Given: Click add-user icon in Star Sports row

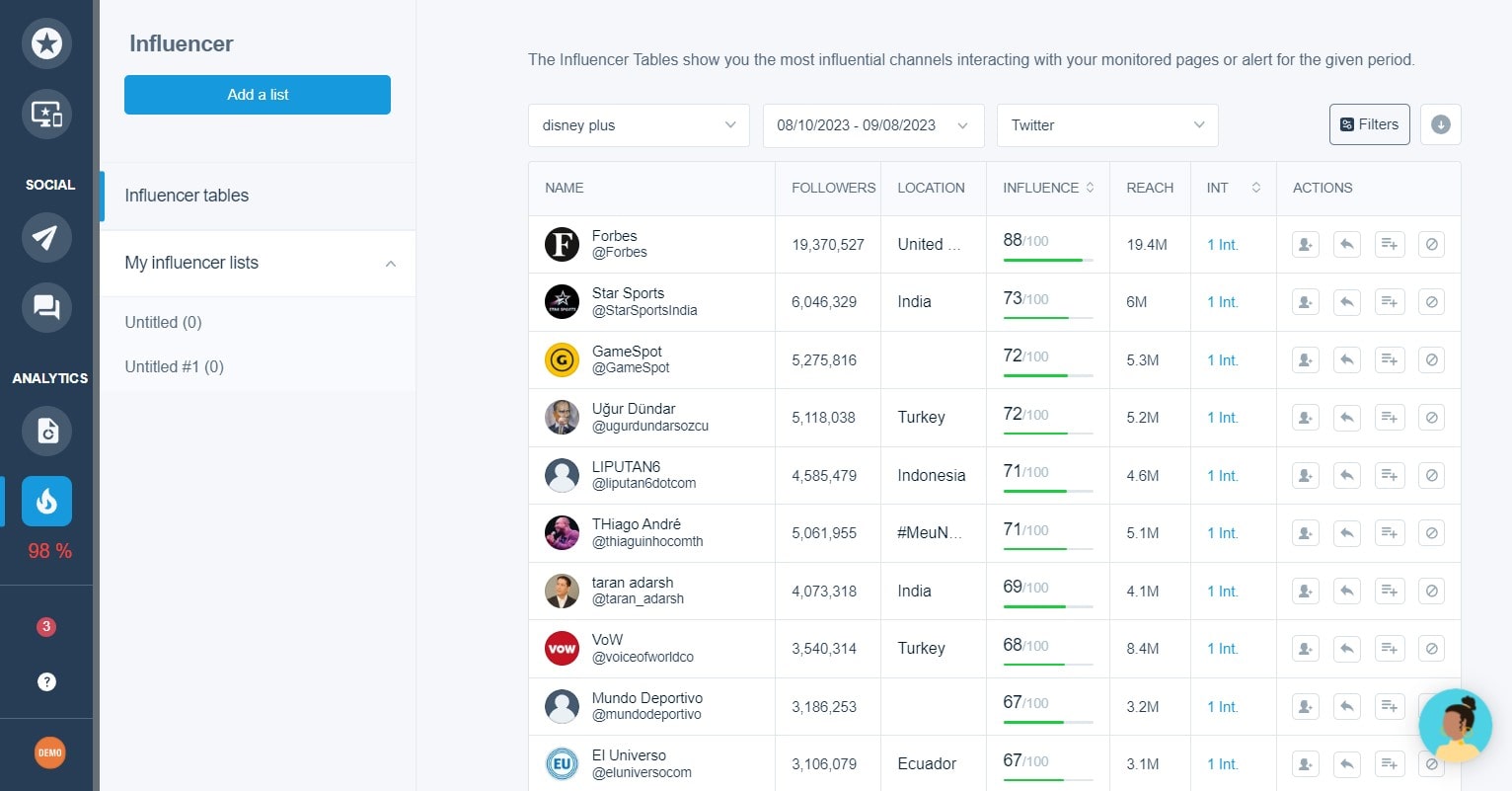Looking at the screenshot, I should pos(1305,301).
